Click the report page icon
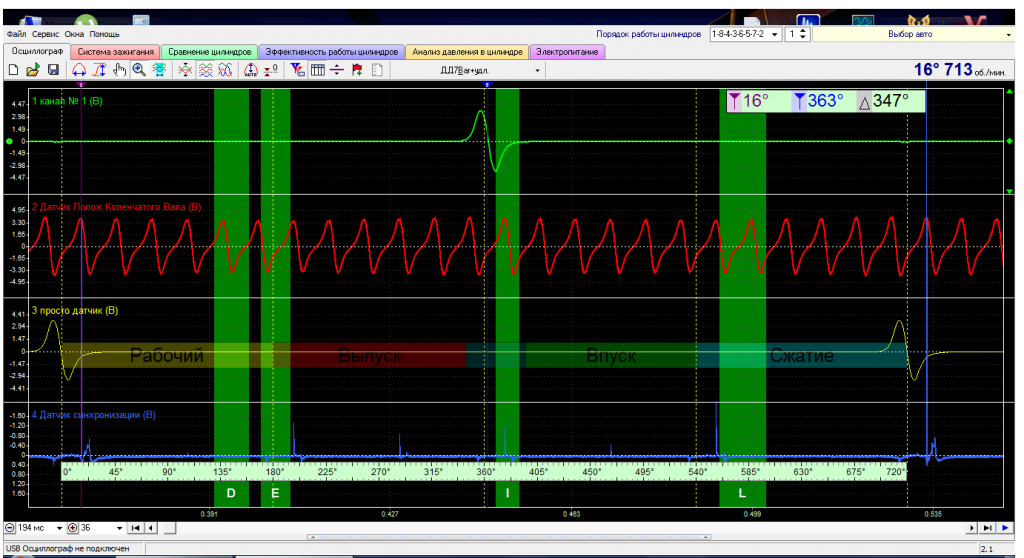The image size is (1024, 558). (x=377, y=70)
